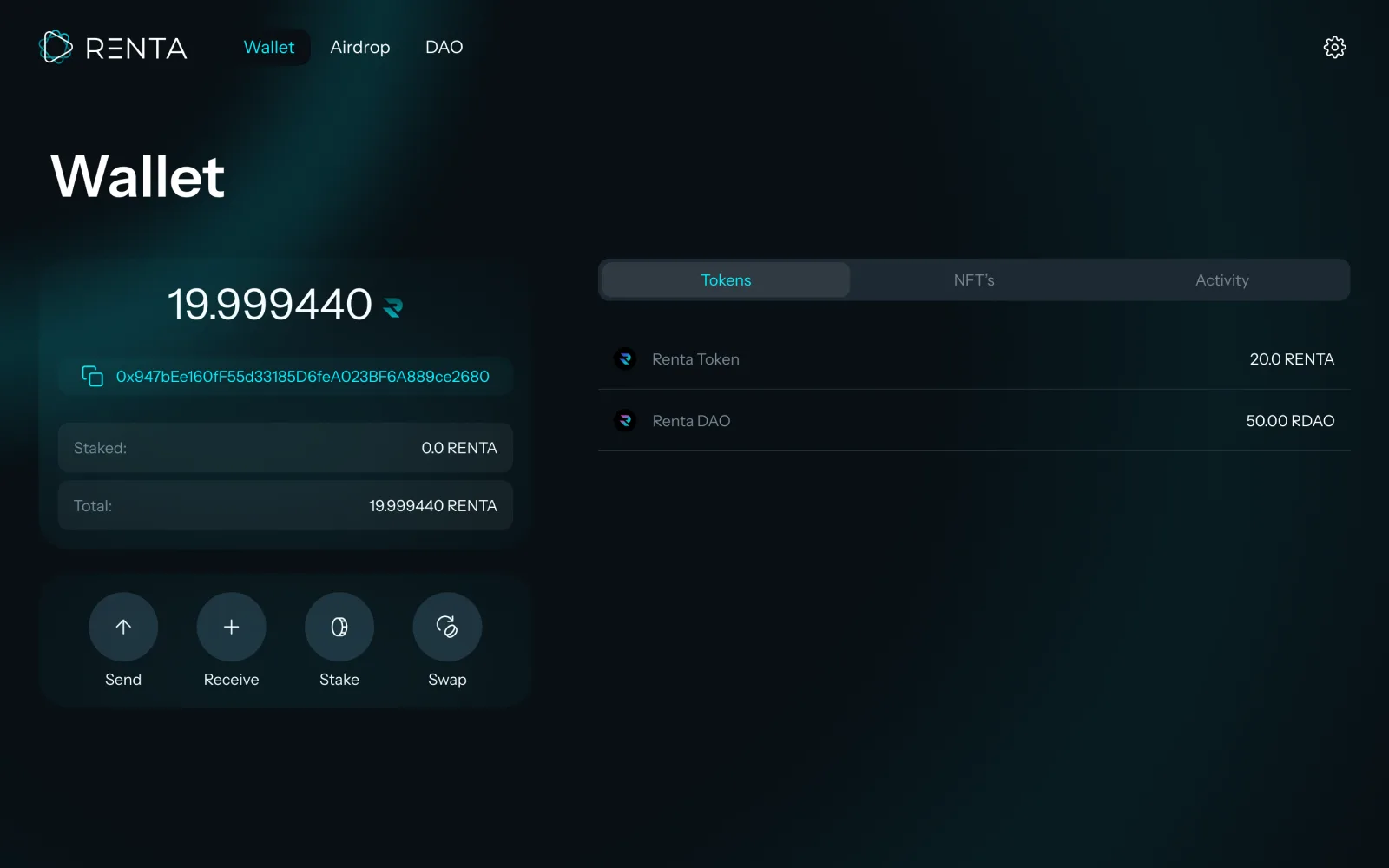Click the Total 19.999440 RENTA value
Image resolution: width=1389 pixels, height=868 pixels.
[x=433, y=505]
